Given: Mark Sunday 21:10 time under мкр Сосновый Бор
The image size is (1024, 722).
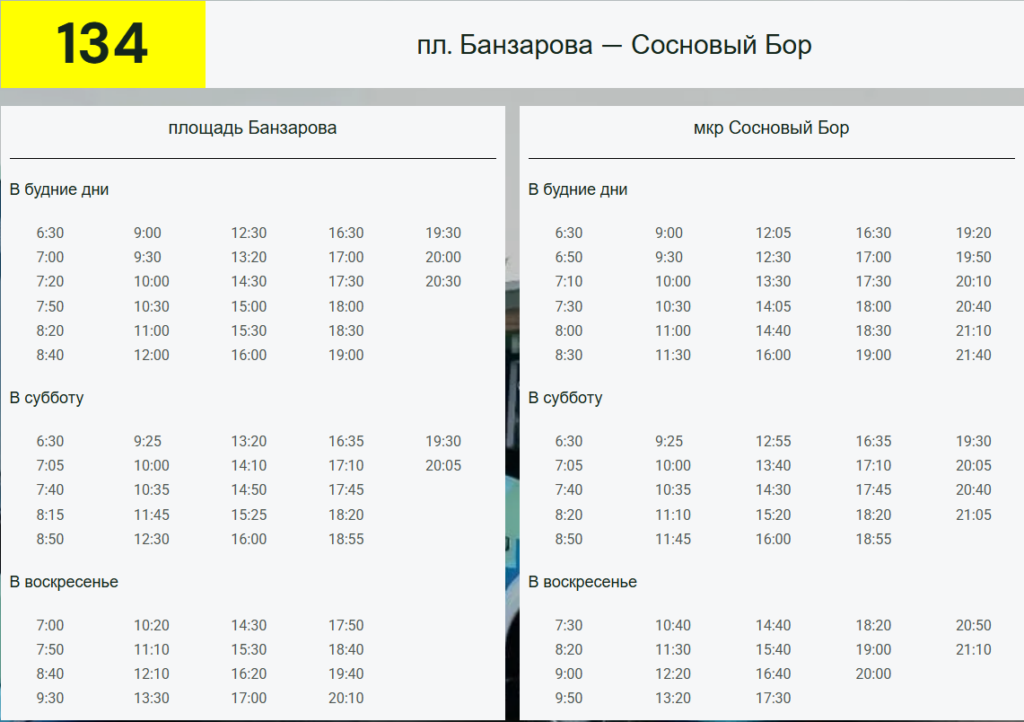Looking at the screenshot, I should pos(974,650).
